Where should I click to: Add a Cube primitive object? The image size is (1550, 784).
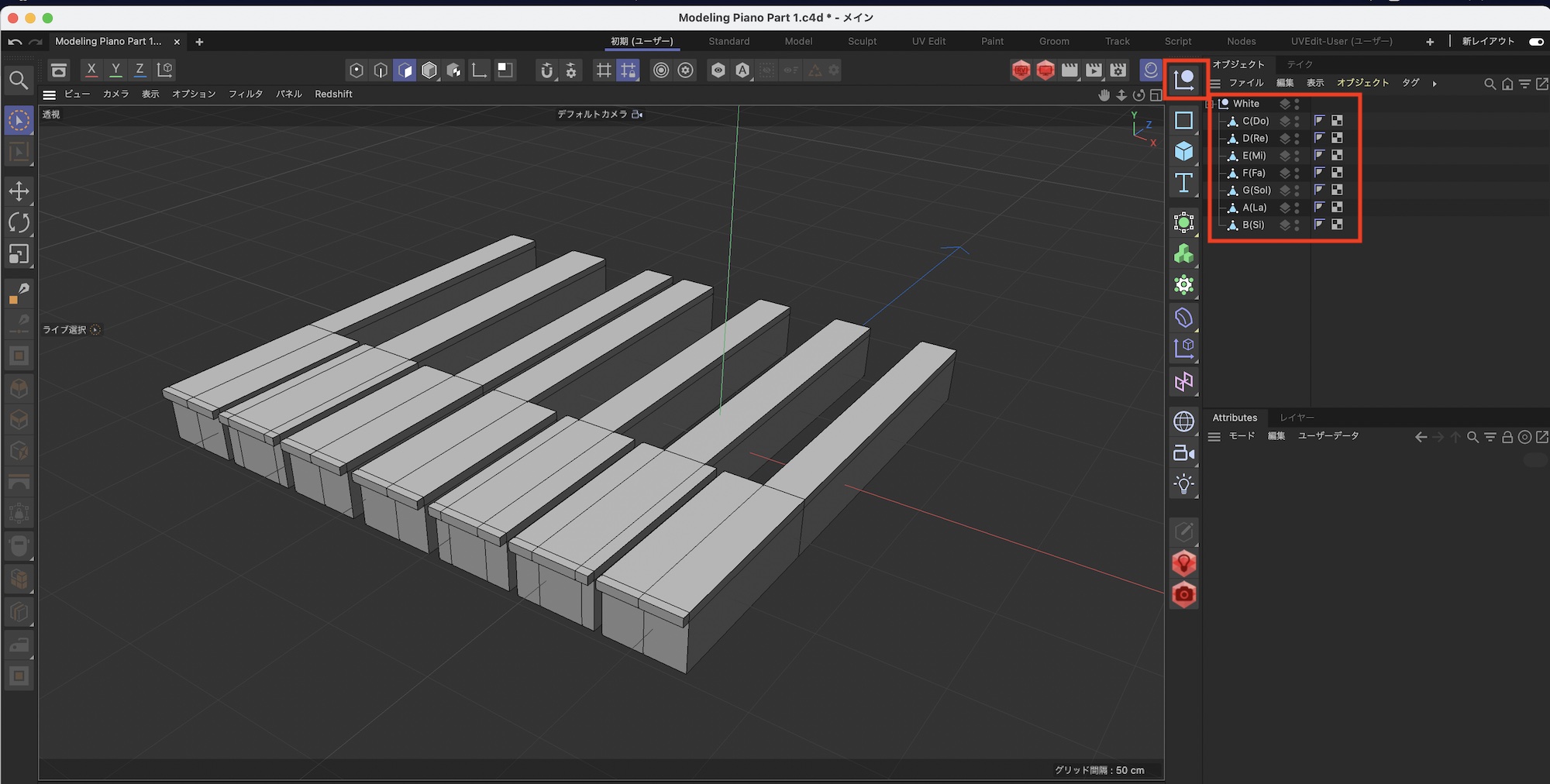[1183, 151]
